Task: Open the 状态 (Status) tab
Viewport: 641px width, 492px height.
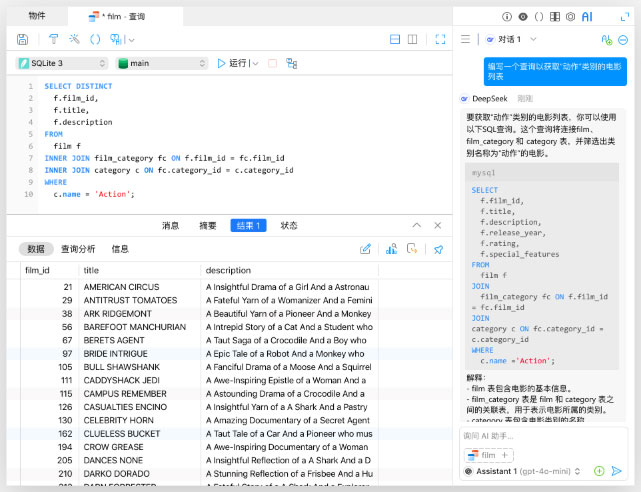Action: coord(289,226)
